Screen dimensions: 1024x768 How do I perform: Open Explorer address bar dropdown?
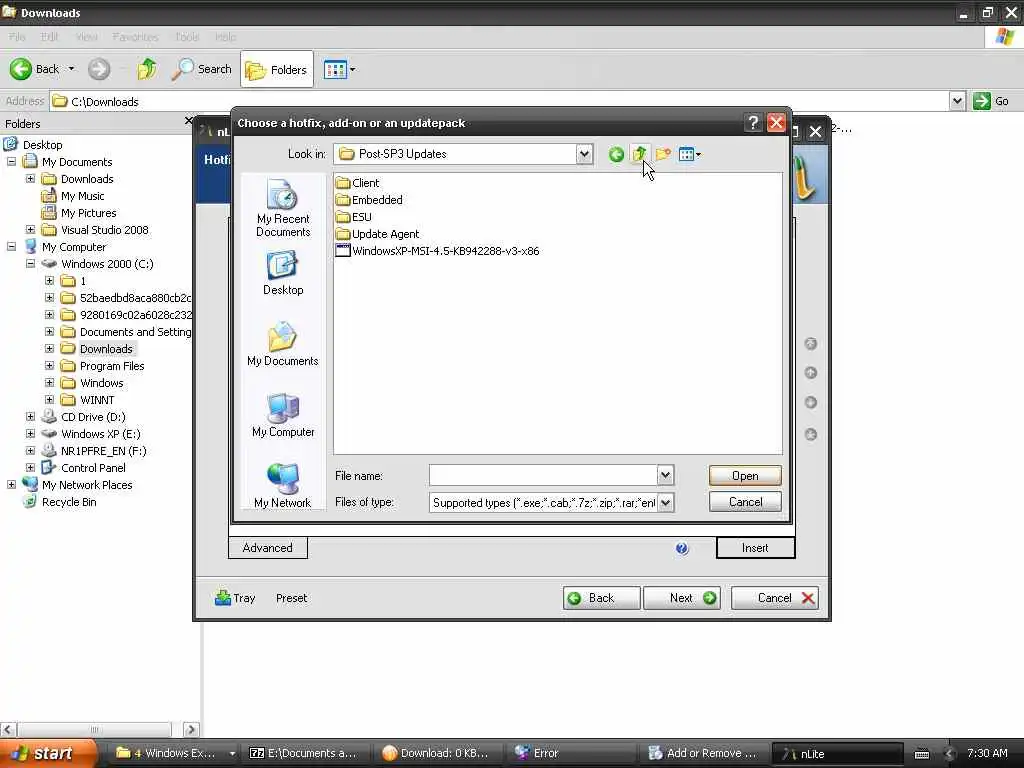tap(957, 101)
